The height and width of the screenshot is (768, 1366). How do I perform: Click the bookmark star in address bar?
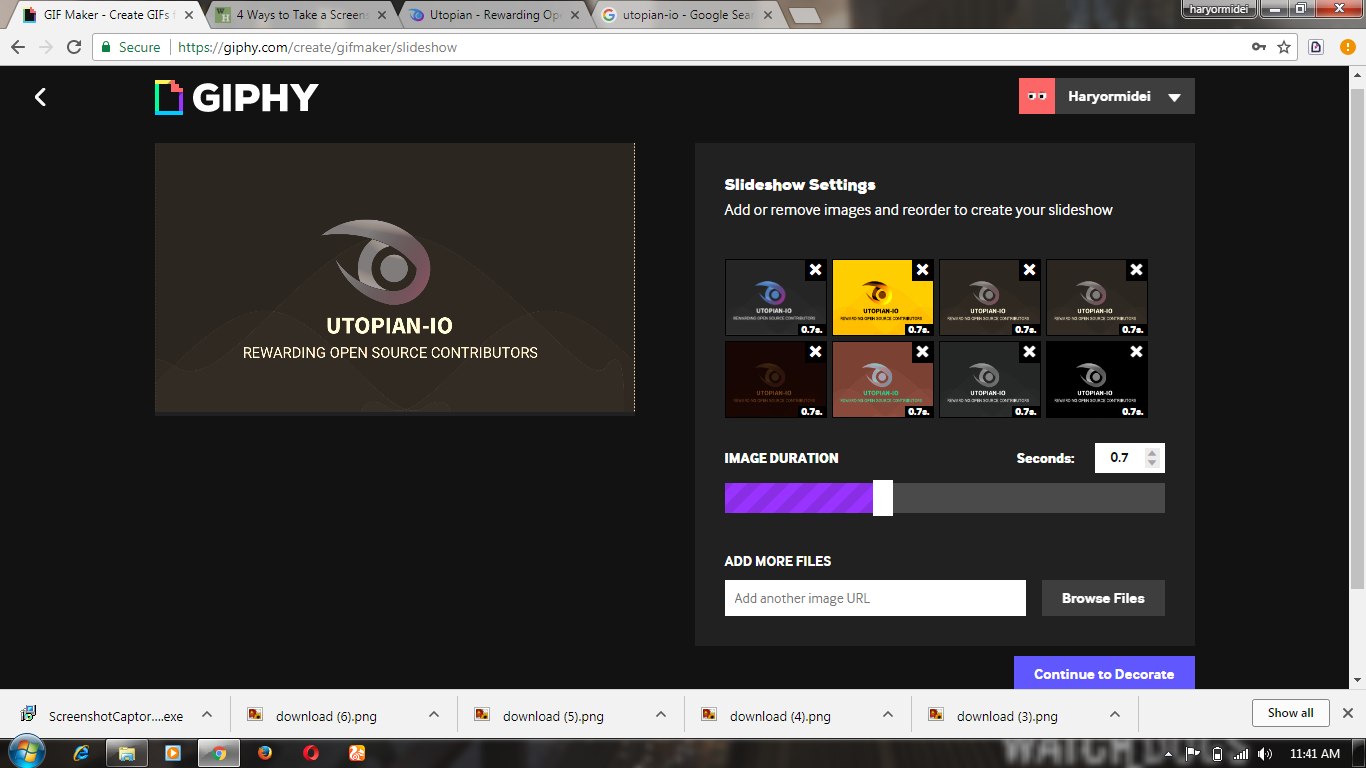1283,46
